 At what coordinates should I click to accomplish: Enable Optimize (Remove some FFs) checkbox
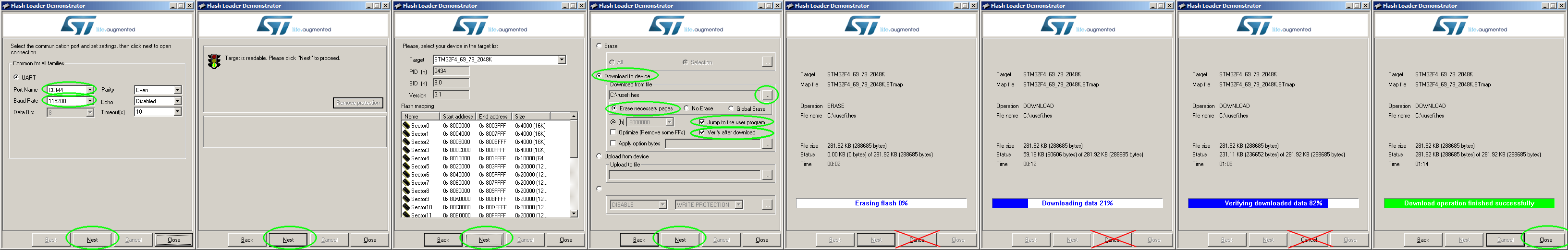point(613,132)
